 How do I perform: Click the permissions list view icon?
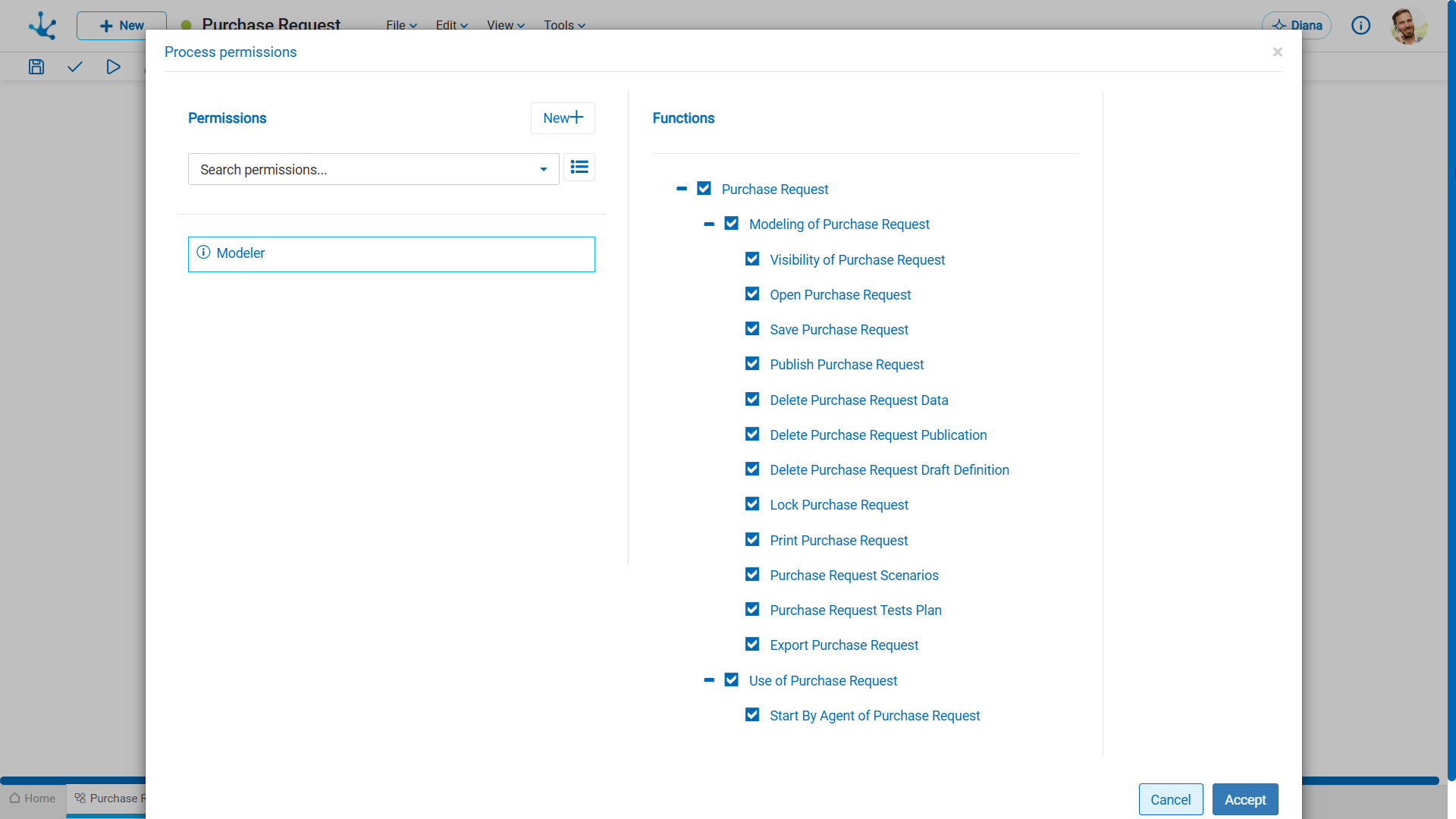(579, 167)
